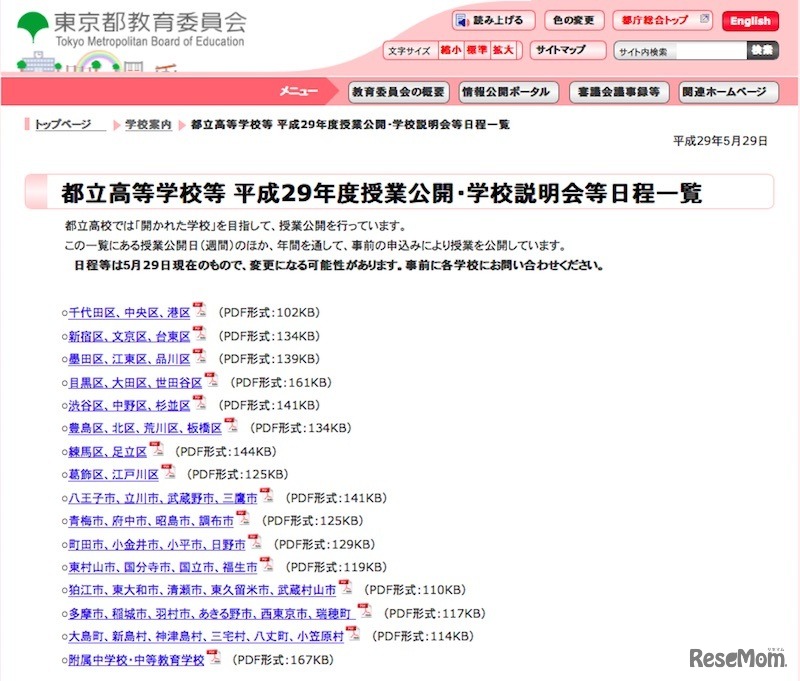This screenshot has width=800, height=681.
Task: Click the 検索 search button
Action: pyautogui.click(x=762, y=51)
